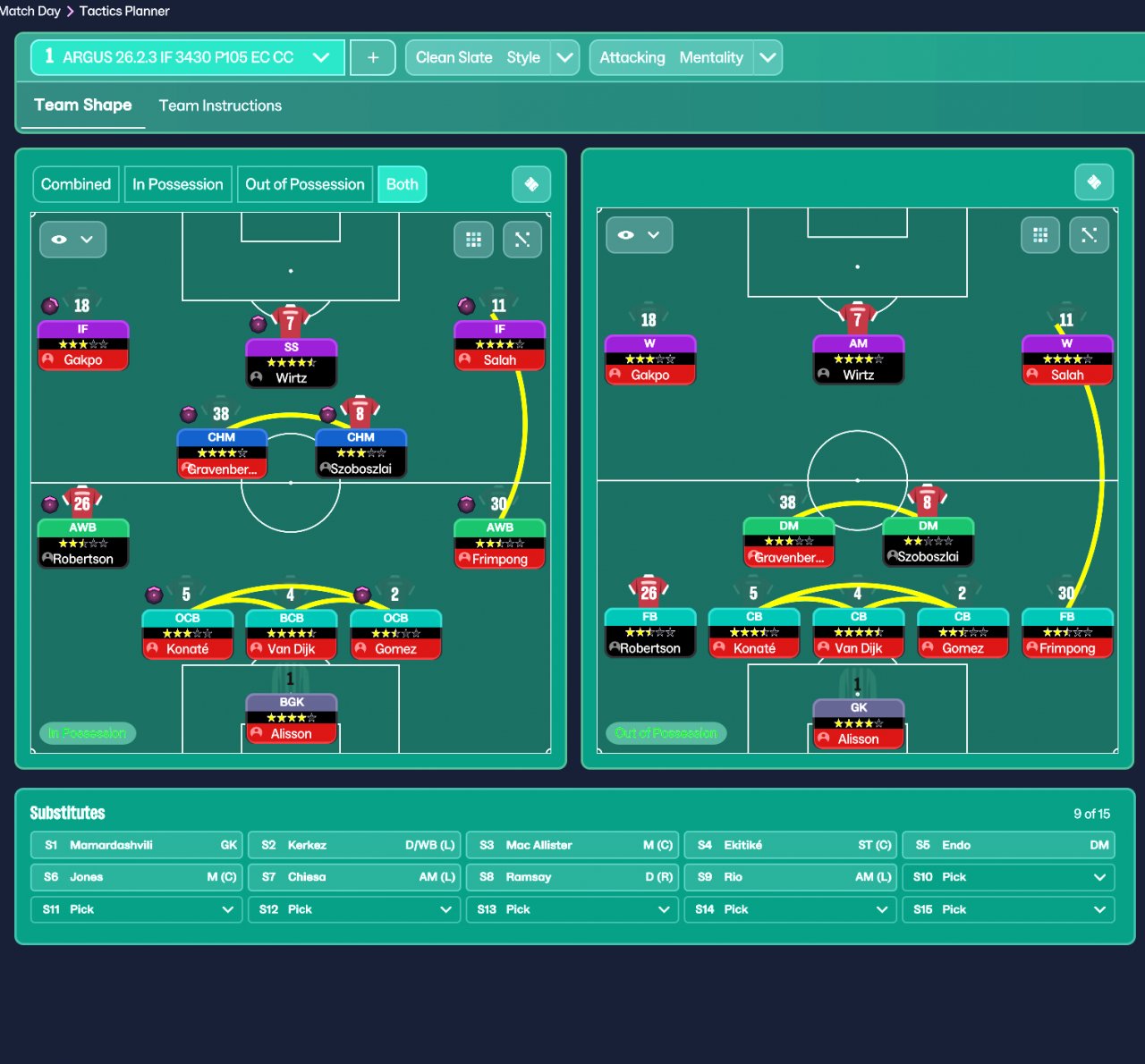Viewport: 1145px width, 1064px height.
Task: Select the Both pitch view option
Action: point(403,184)
